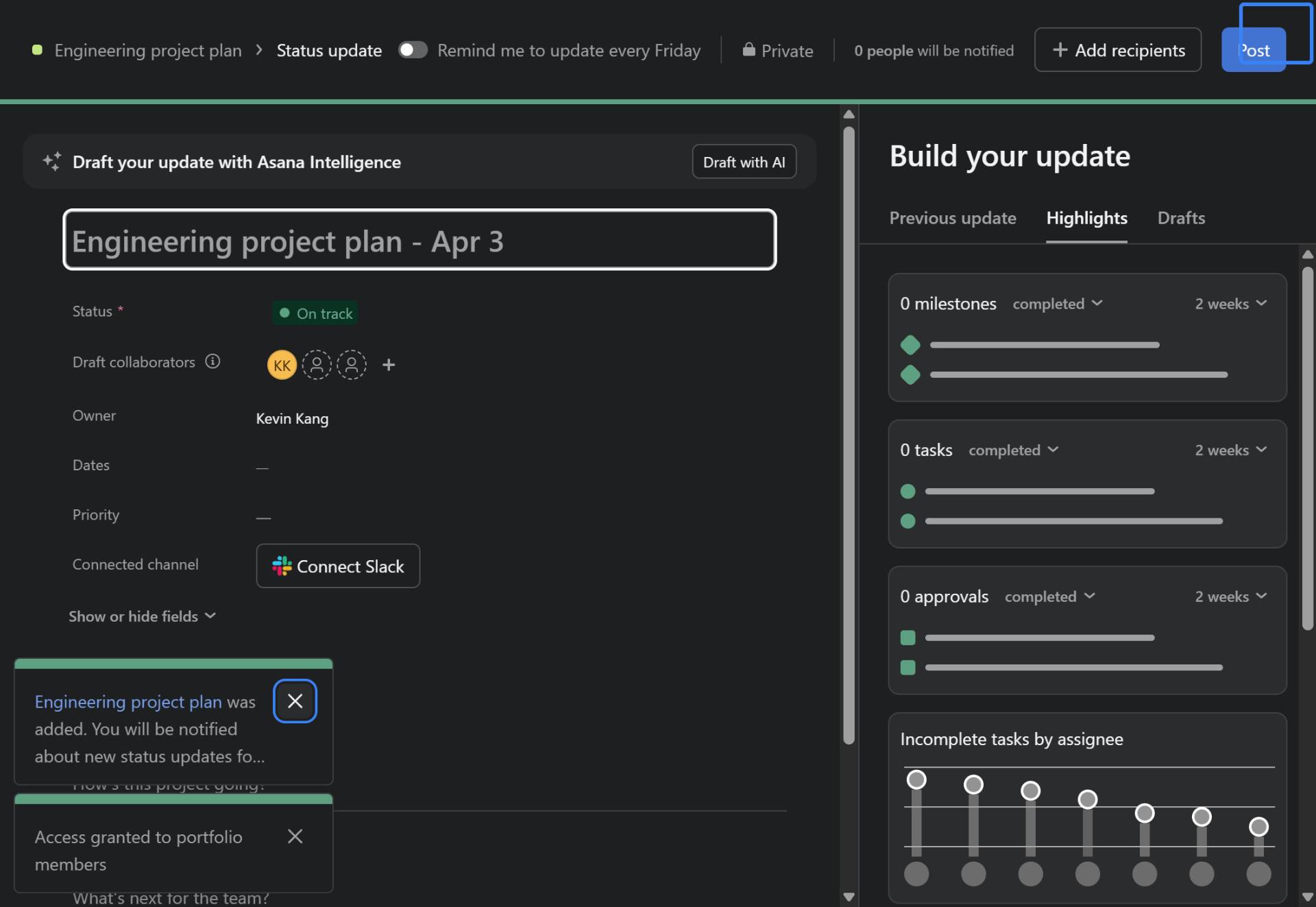Click Incomplete tasks by assignee heading
Viewport: 1316px width, 907px height.
click(x=1011, y=739)
